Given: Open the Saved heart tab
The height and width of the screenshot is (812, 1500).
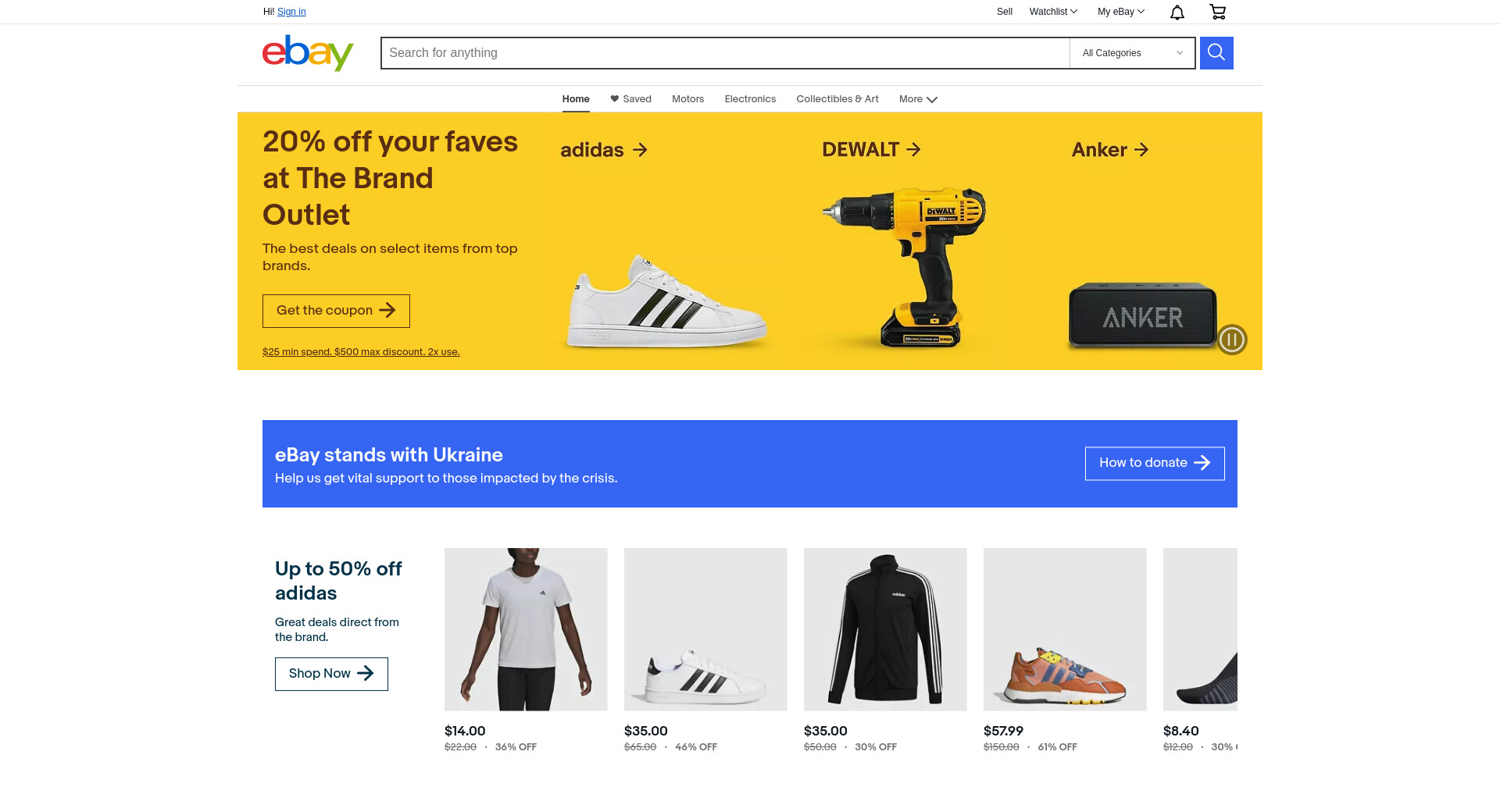Looking at the screenshot, I should (x=630, y=99).
